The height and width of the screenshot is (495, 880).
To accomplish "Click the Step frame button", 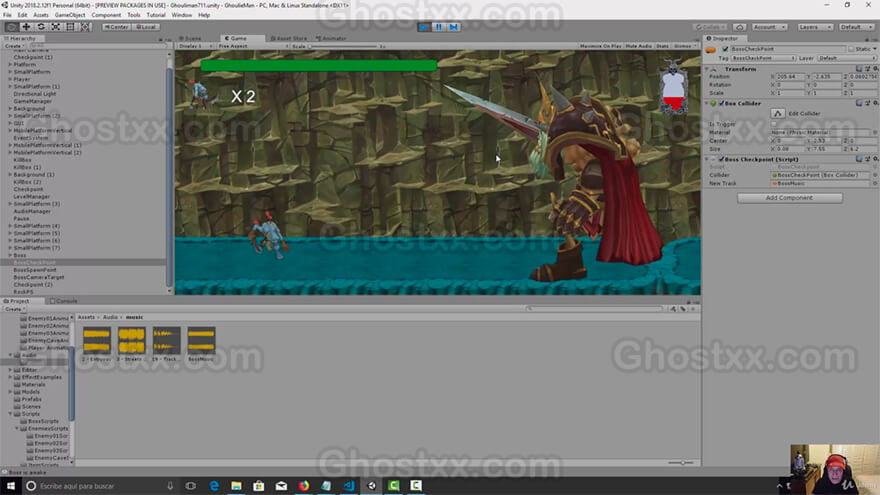I will coord(454,27).
